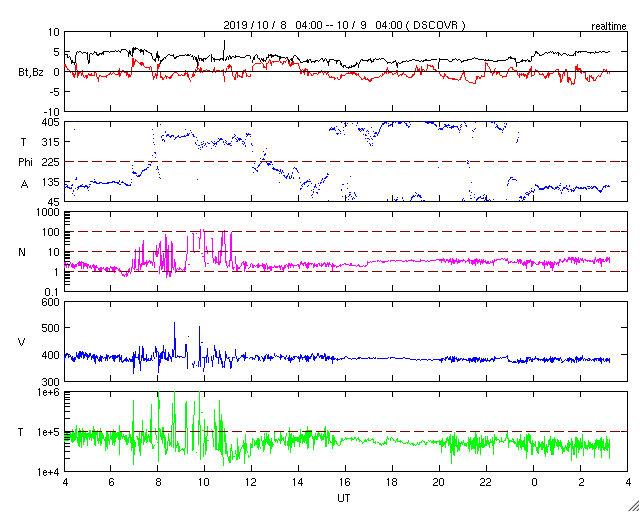
Task: Click the 1000 tick on the N axis
Action: 49,212
